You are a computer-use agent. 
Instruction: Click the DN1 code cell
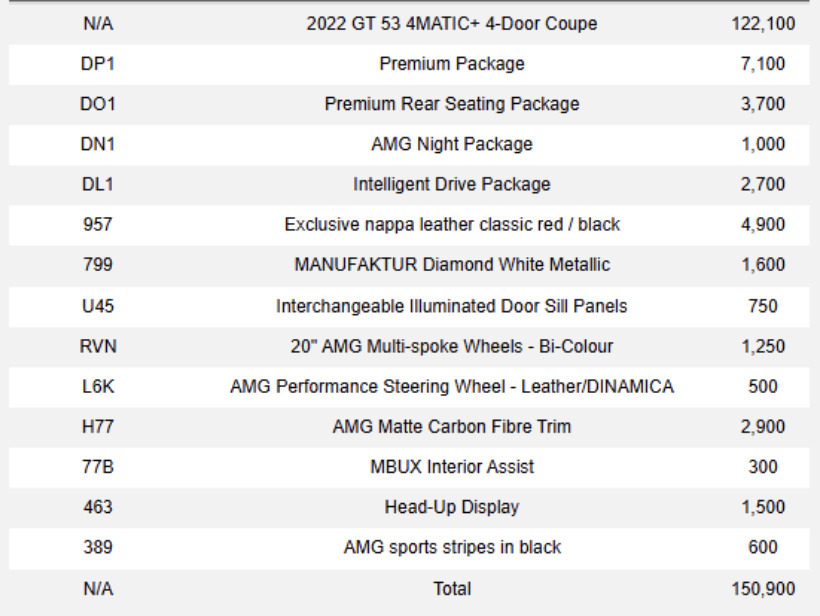pyautogui.click(x=98, y=144)
